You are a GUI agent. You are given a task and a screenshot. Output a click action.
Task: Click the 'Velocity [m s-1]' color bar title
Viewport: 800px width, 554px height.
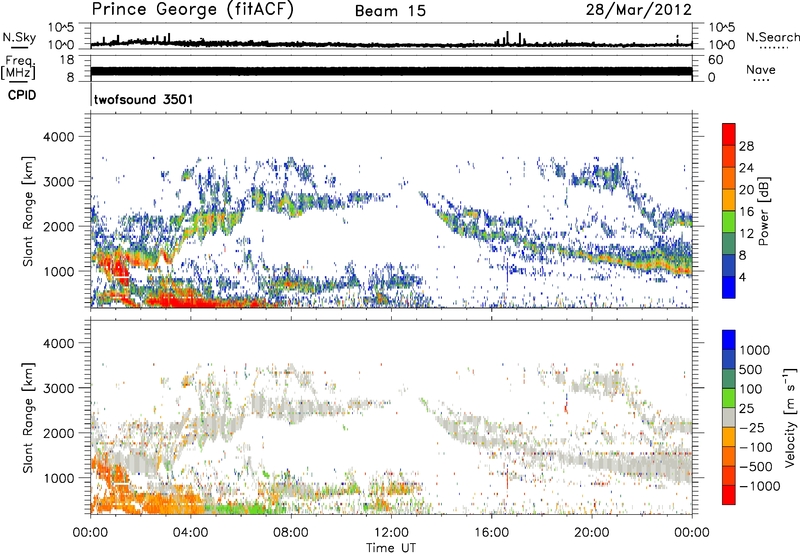[x=790, y=417]
